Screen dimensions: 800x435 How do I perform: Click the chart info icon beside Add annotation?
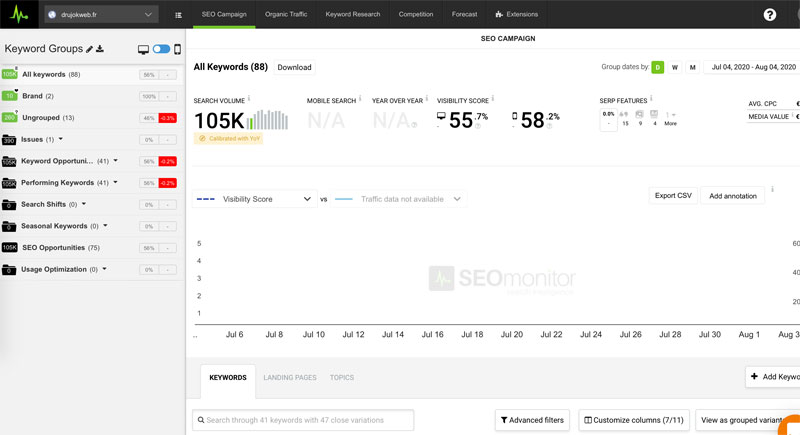point(772,189)
